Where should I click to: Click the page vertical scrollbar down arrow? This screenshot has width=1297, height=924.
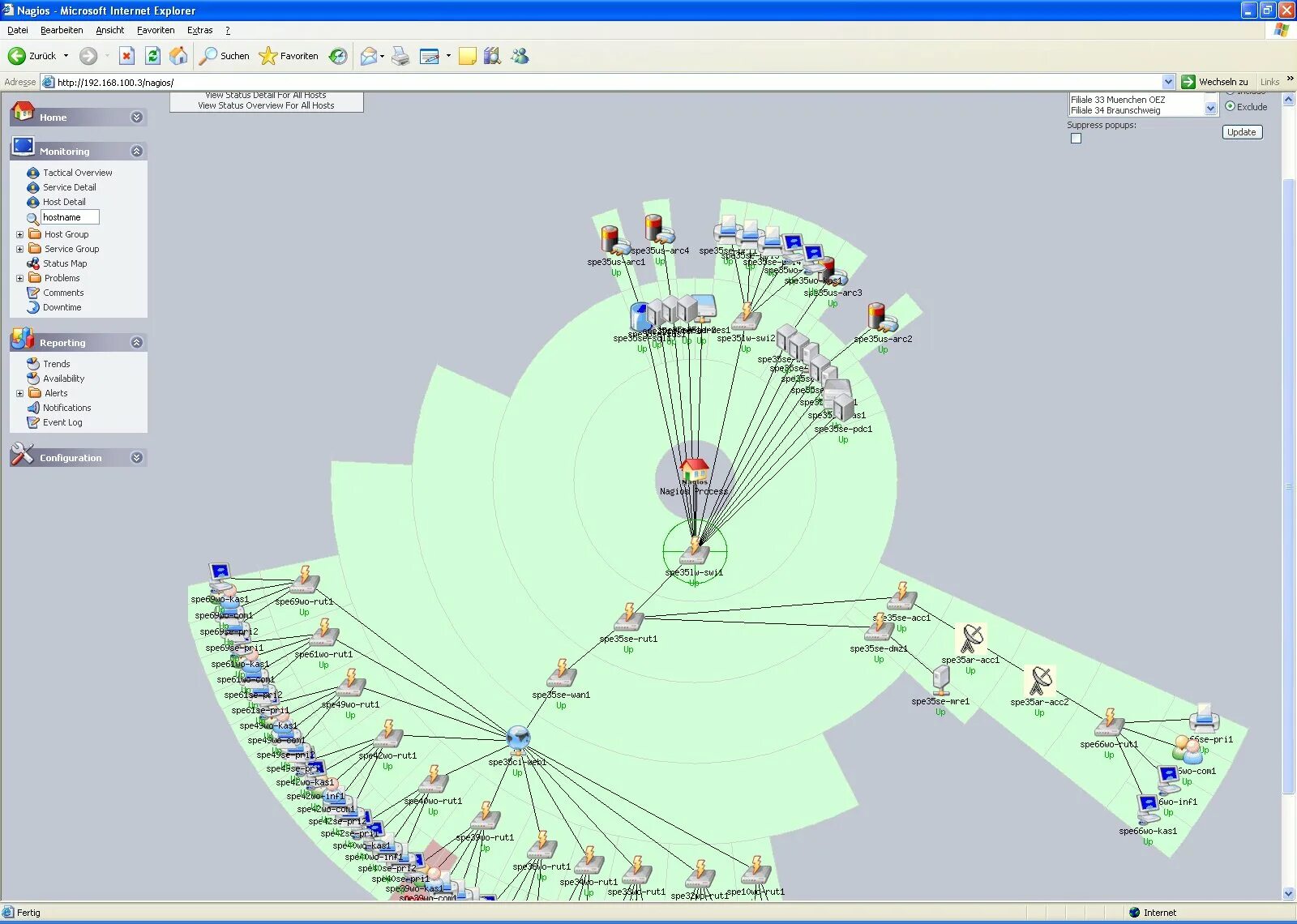click(1289, 894)
